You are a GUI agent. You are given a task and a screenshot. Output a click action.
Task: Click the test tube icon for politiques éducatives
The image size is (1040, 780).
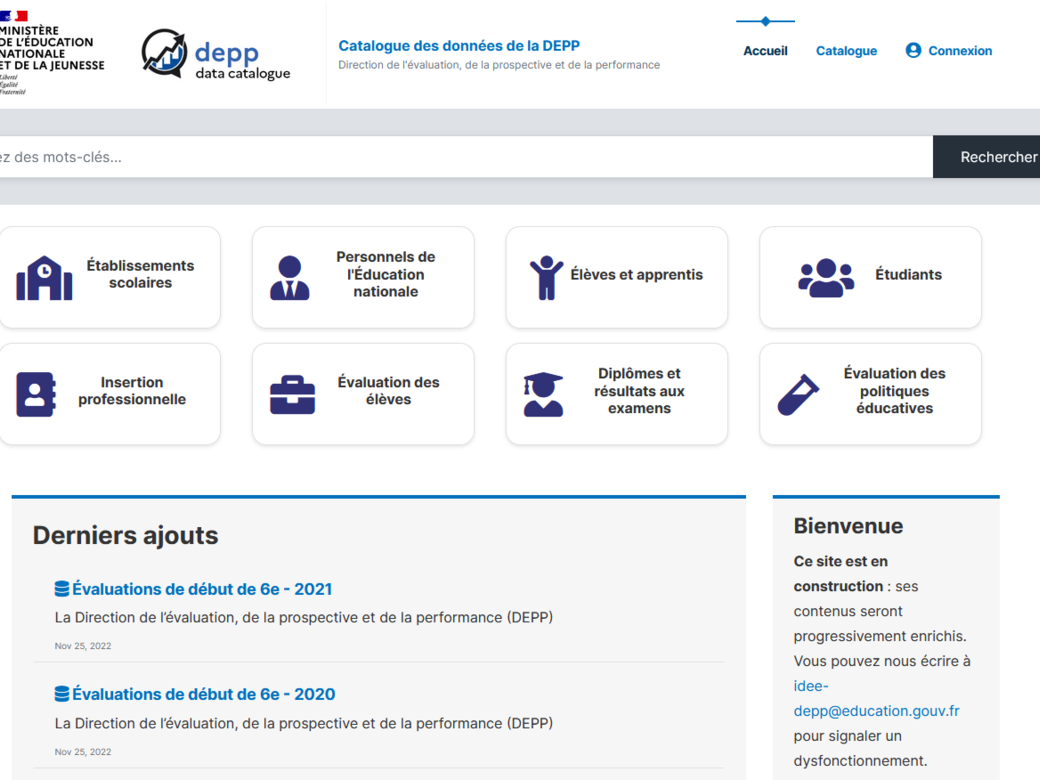798,395
